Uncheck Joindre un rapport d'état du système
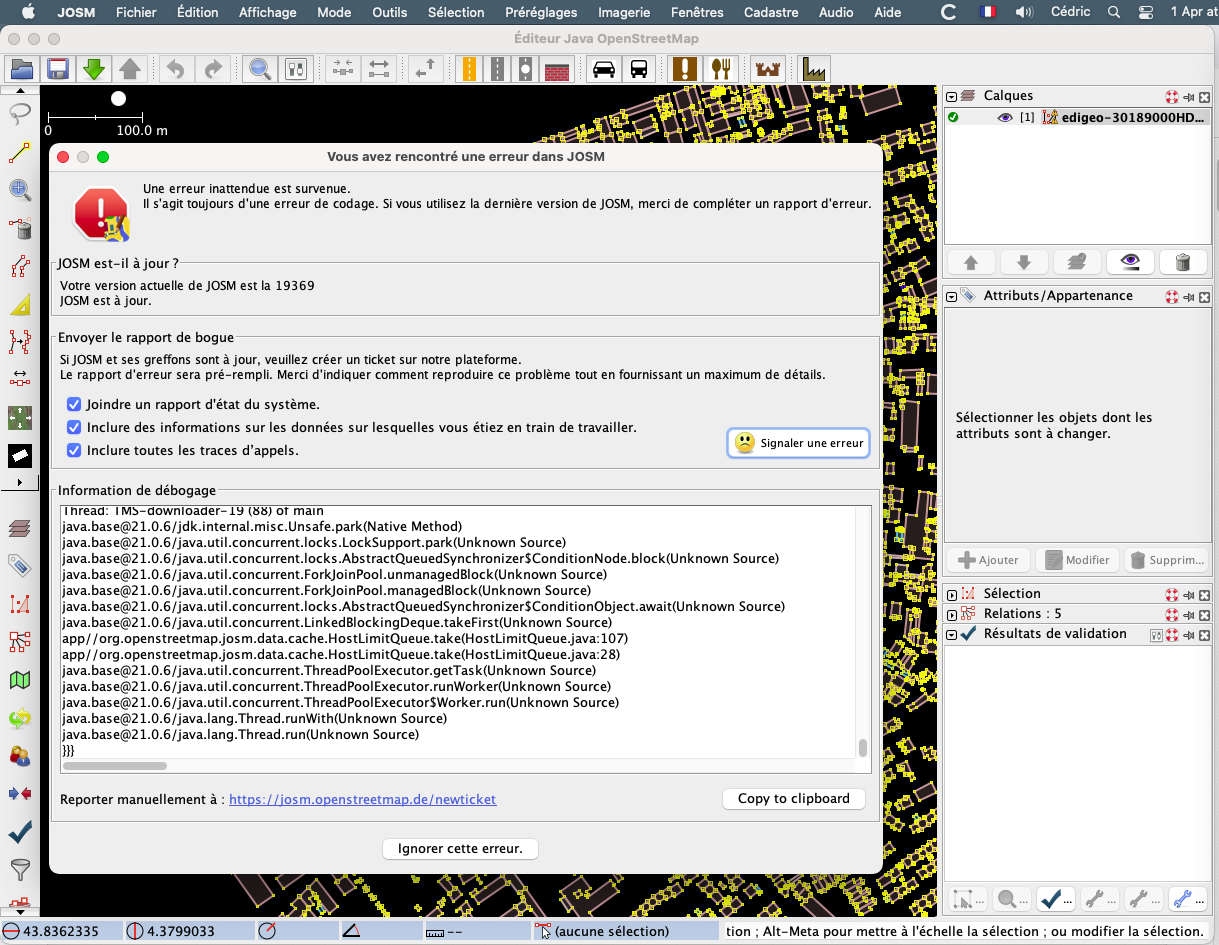This screenshot has width=1219, height=945. click(x=74, y=405)
